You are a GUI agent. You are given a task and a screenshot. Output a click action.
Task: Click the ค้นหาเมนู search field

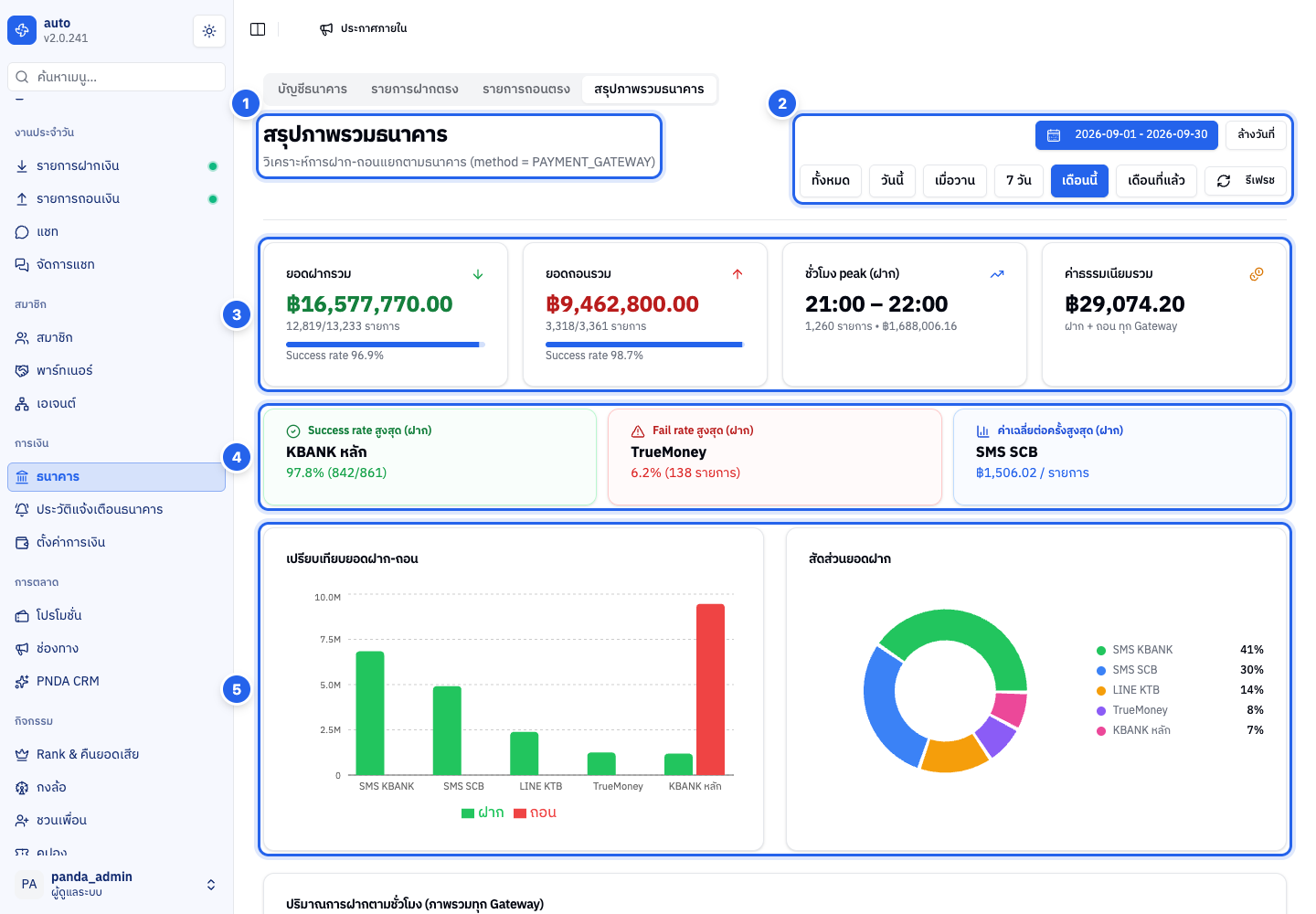tap(116, 77)
